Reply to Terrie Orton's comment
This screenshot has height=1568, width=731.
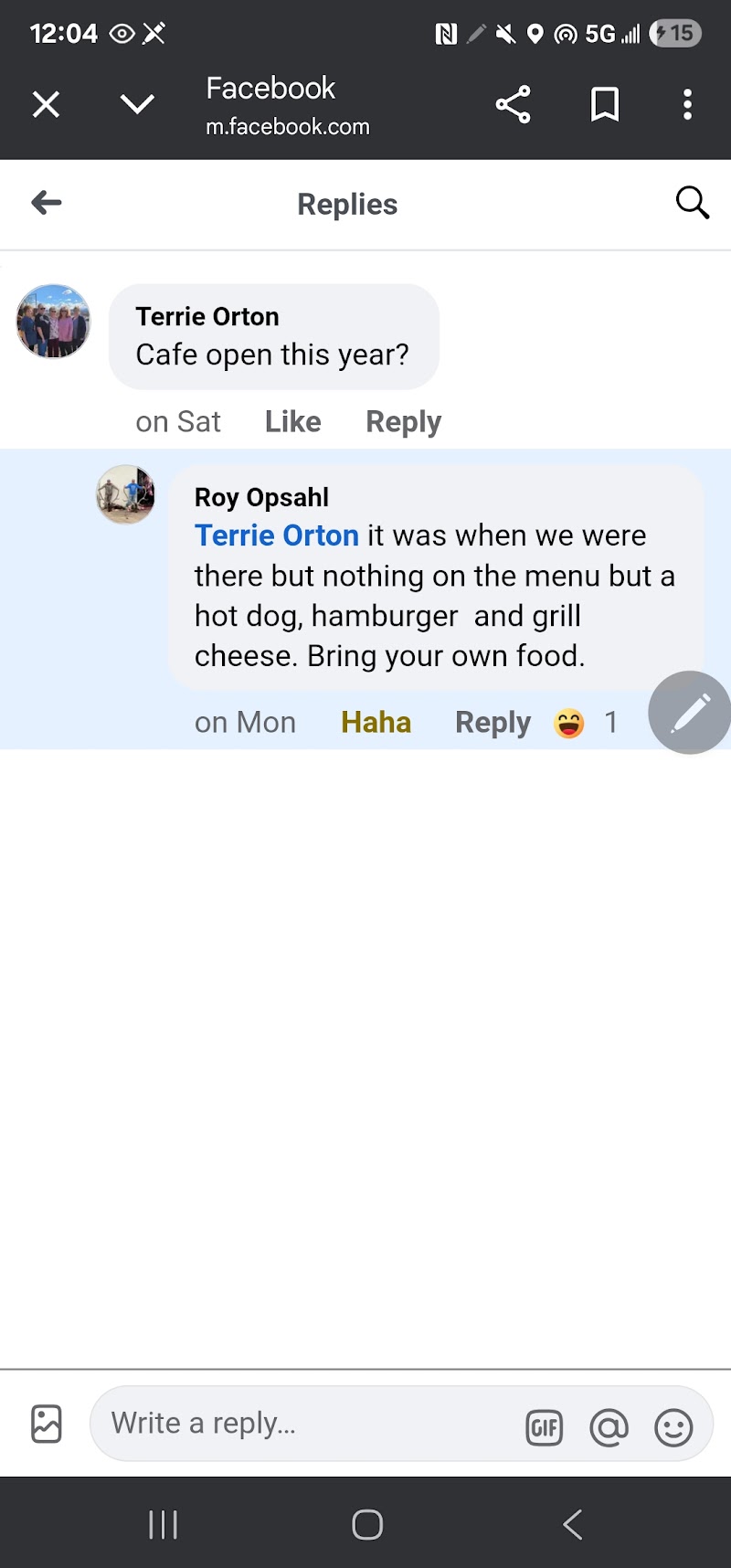point(403,421)
